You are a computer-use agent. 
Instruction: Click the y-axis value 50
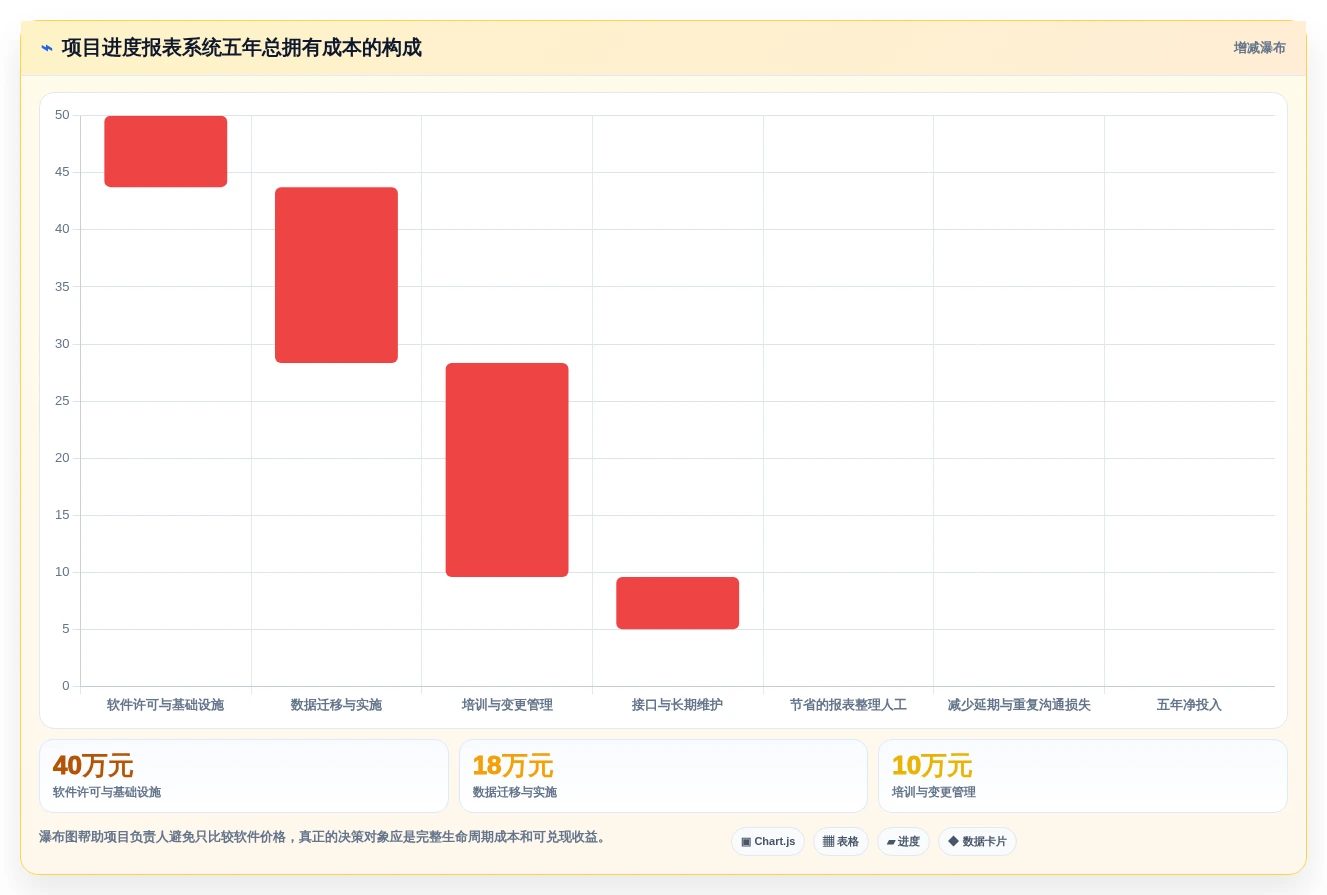(x=62, y=115)
